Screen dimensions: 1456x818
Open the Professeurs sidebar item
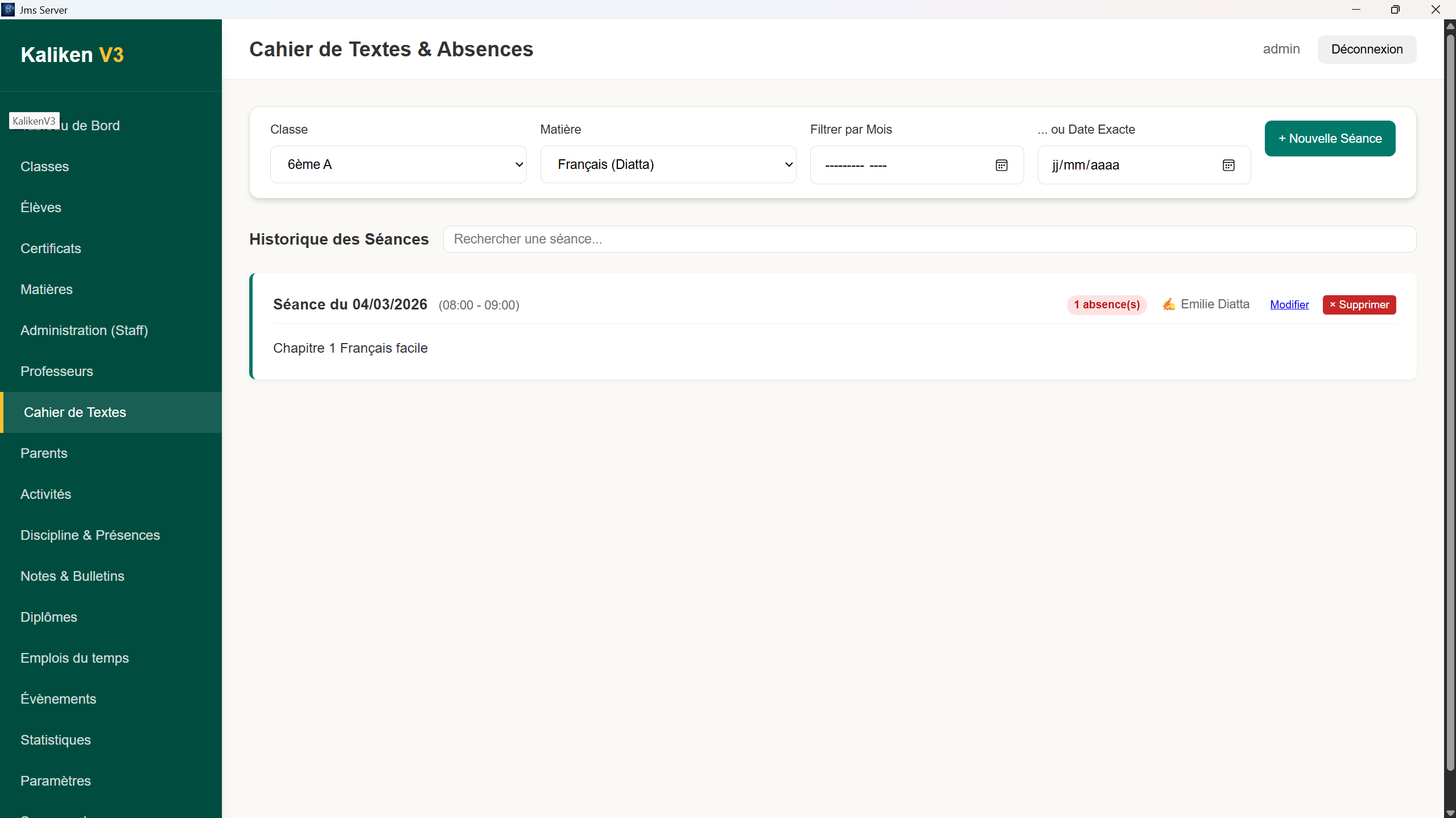click(x=56, y=371)
